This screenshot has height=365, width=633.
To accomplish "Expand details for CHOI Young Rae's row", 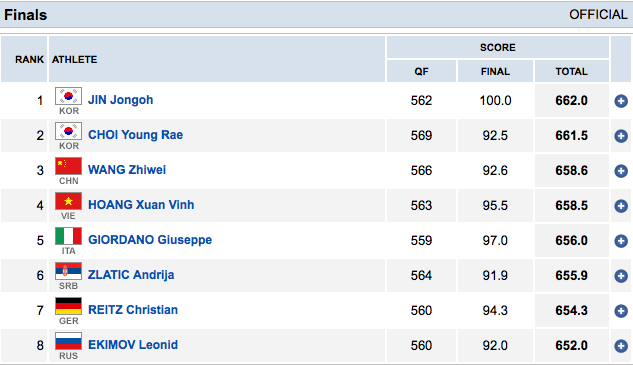I will tap(621, 136).
